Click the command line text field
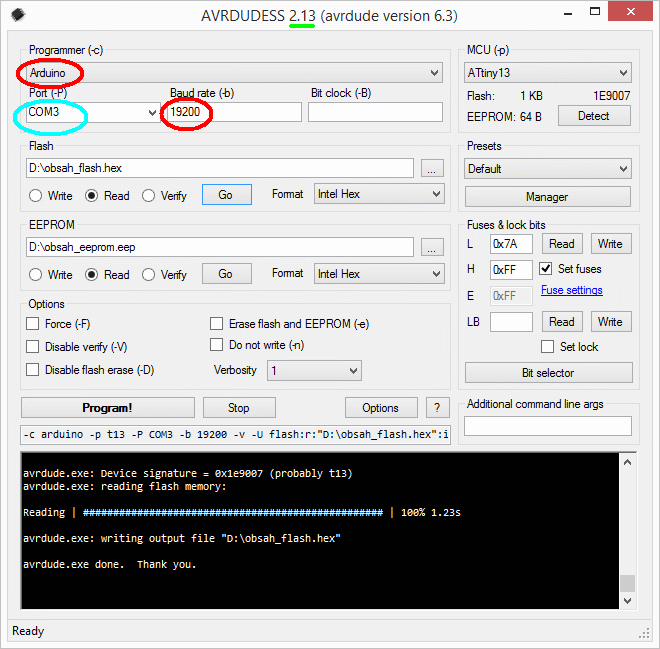The image size is (660, 649). click(x=235, y=435)
